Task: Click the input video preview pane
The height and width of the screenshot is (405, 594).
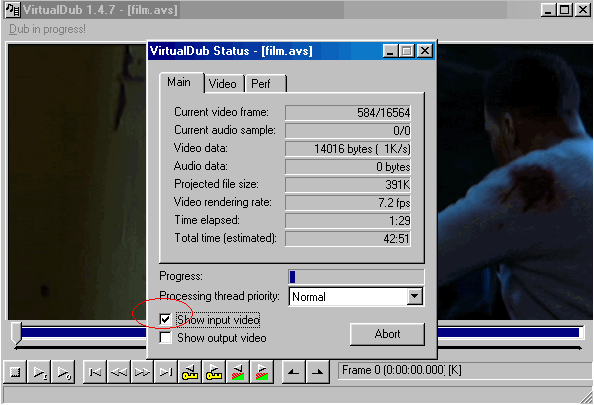Action: (77, 182)
